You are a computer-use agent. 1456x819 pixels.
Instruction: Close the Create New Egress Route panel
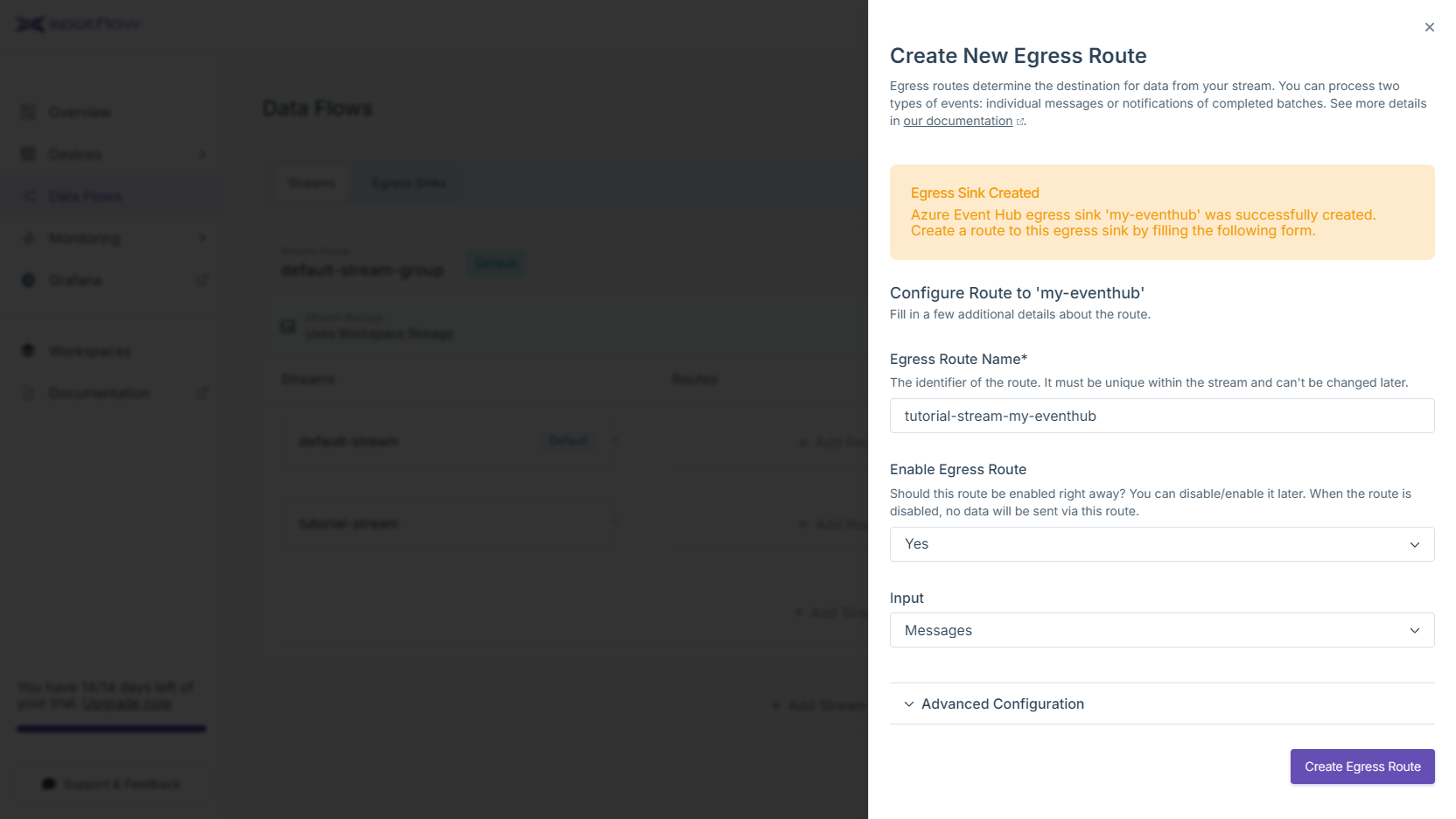(x=1429, y=27)
